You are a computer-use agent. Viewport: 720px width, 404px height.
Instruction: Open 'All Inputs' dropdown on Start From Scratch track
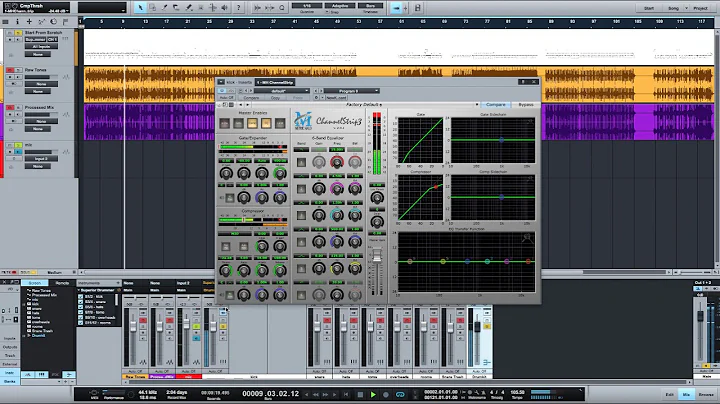(41, 46)
